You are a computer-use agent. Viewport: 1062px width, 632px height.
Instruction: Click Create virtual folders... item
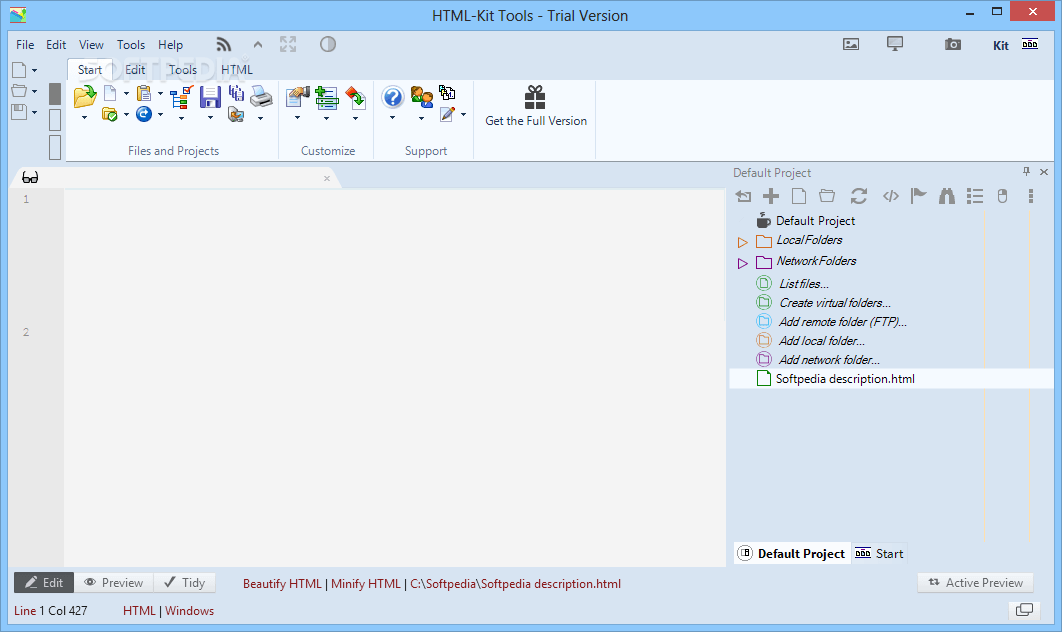point(835,303)
